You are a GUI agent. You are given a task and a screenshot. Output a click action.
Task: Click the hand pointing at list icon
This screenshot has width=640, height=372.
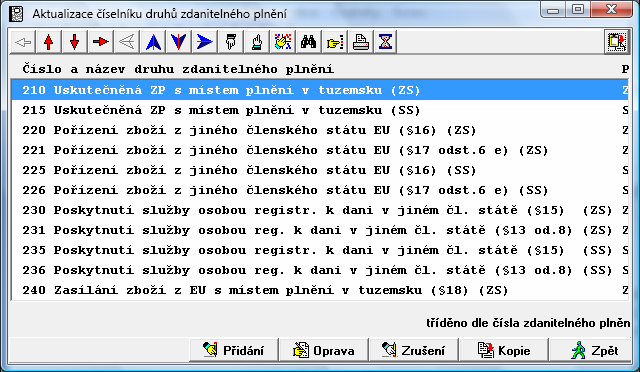click(335, 42)
